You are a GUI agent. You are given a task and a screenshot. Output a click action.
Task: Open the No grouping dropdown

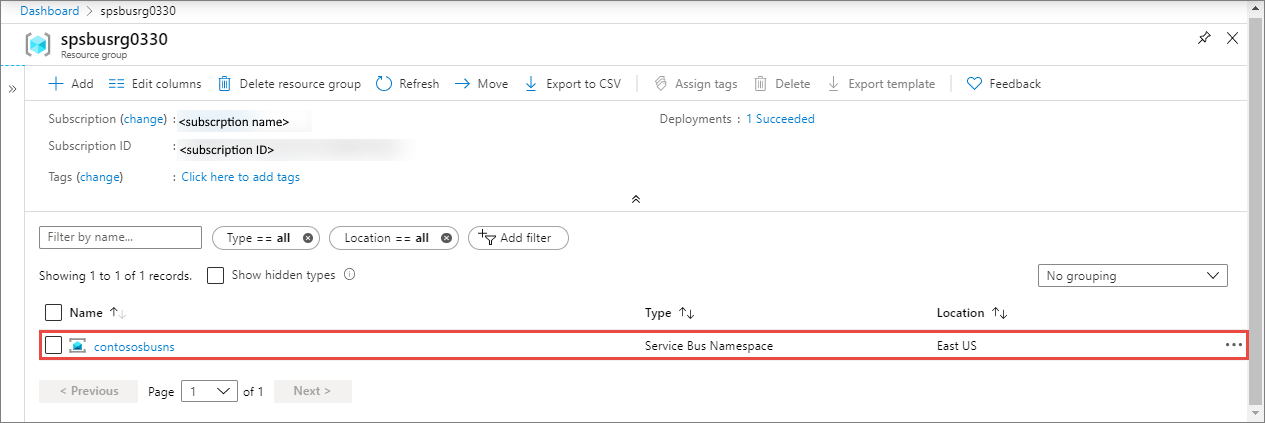1133,275
